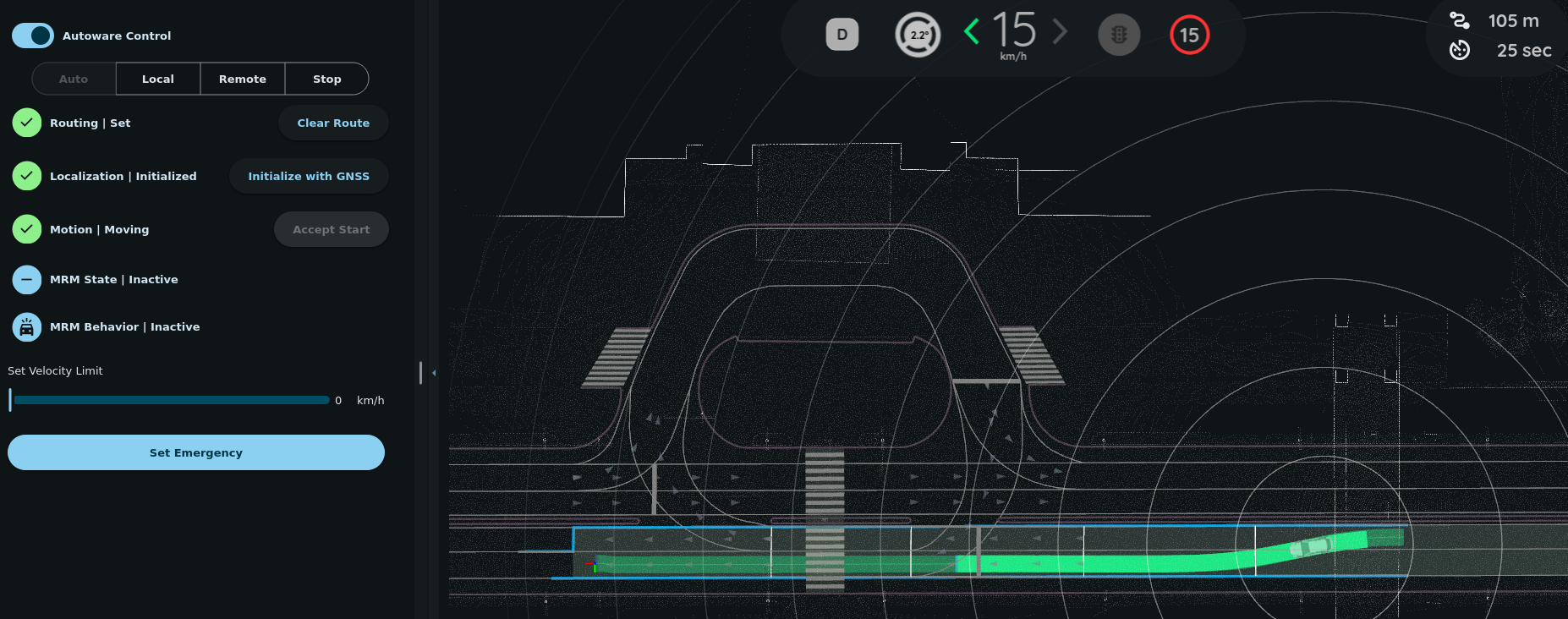1568x619 pixels.
Task: Click the red speed limit 15 sign
Action: coord(1189,35)
